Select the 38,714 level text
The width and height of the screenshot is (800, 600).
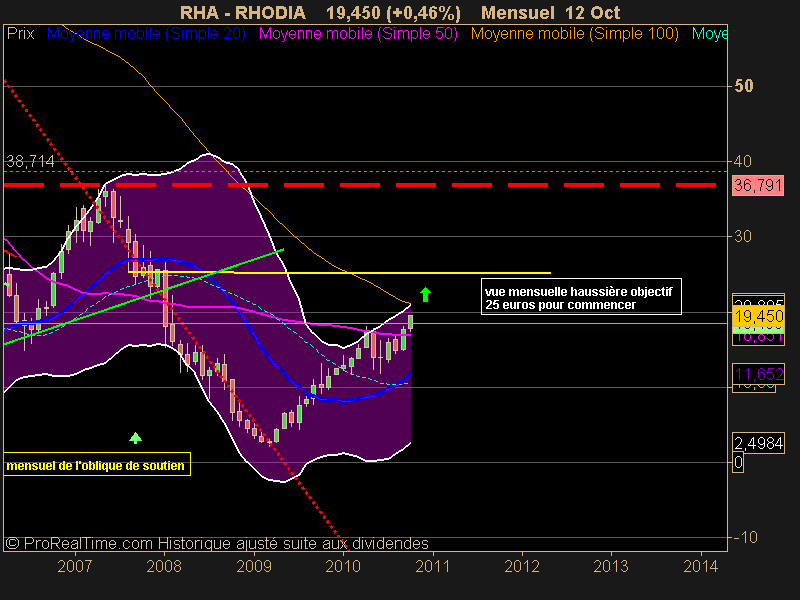click(30, 162)
